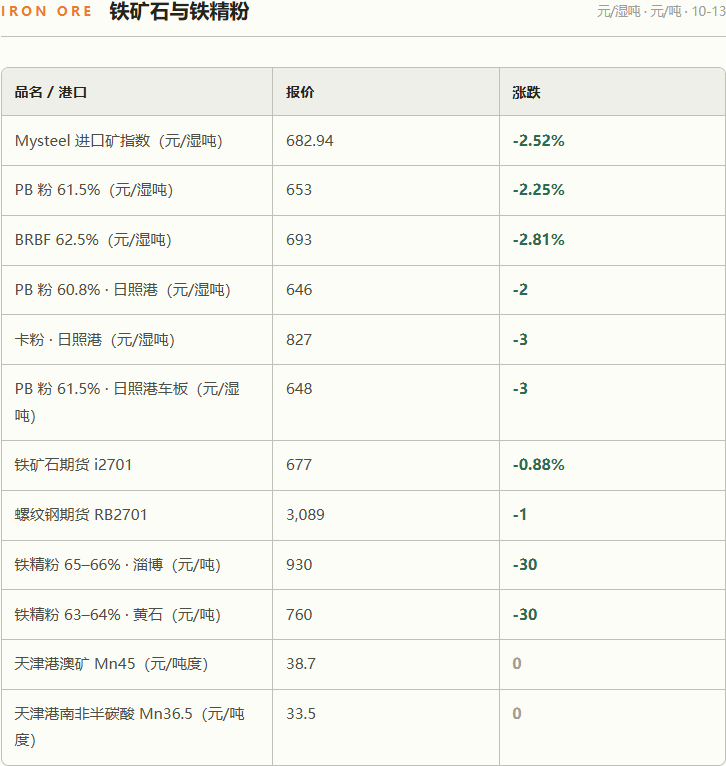
Task: Click the 报价 column header
Action: coord(300,92)
